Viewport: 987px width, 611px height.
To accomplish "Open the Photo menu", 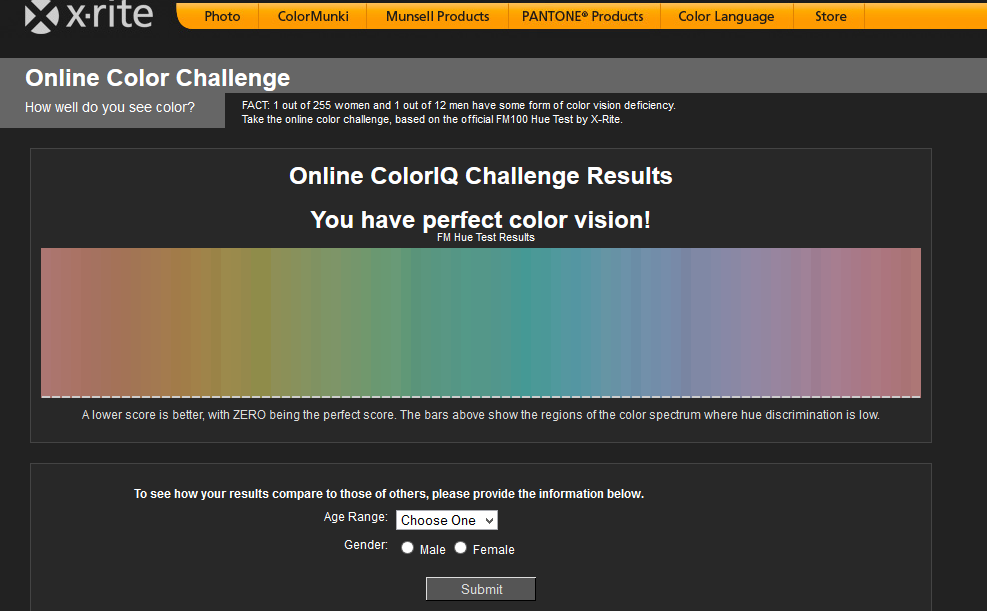I will (222, 16).
